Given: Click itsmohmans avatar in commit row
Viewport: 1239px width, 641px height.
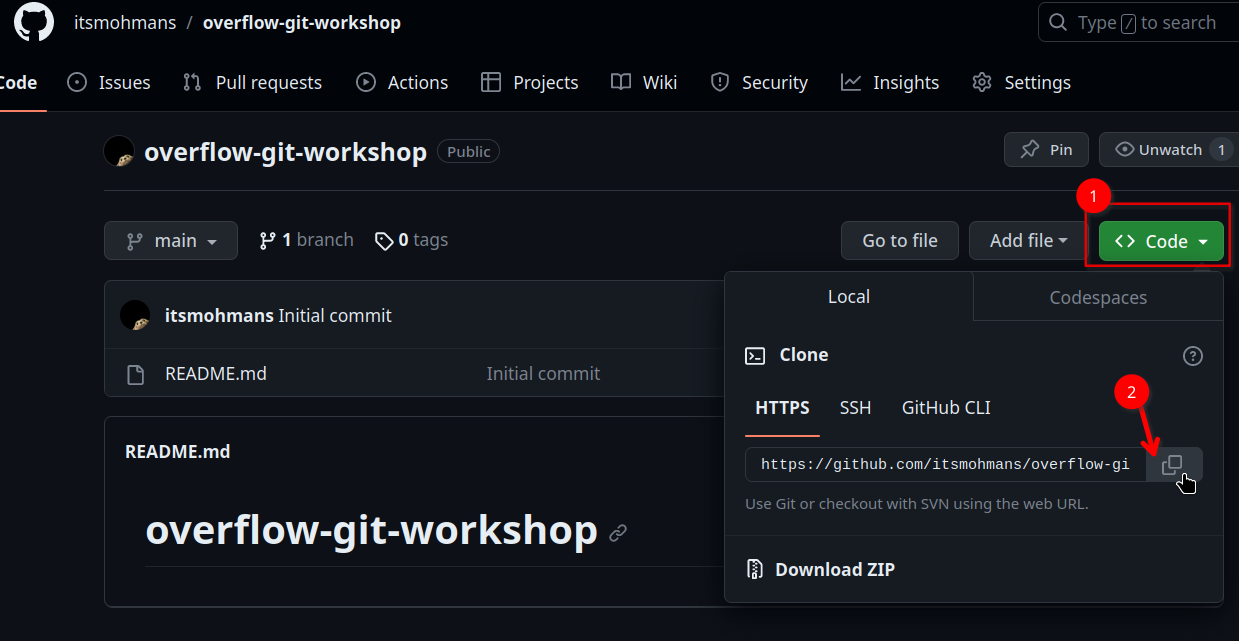Looking at the screenshot, I should point(135,315).
